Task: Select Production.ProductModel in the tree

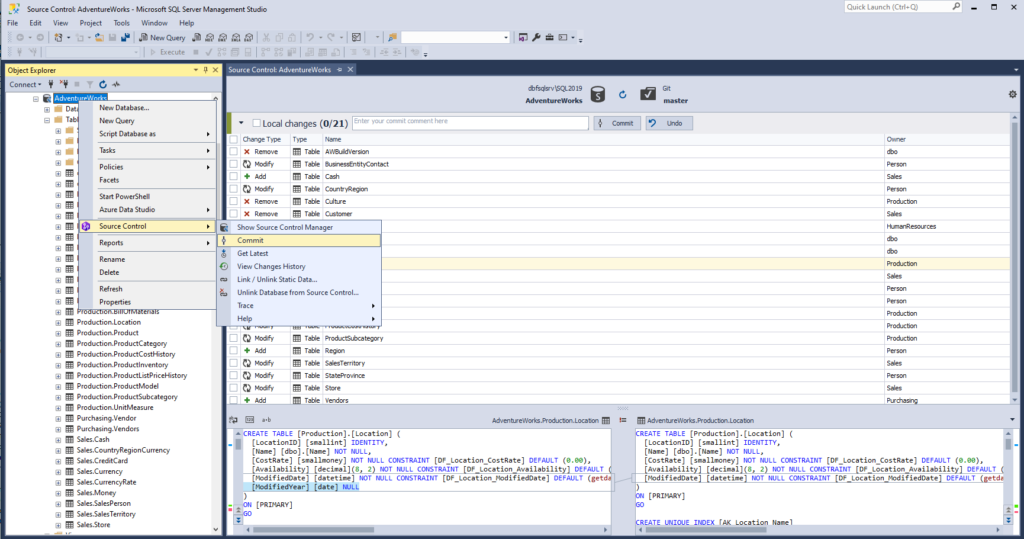Action: [118, 386]
